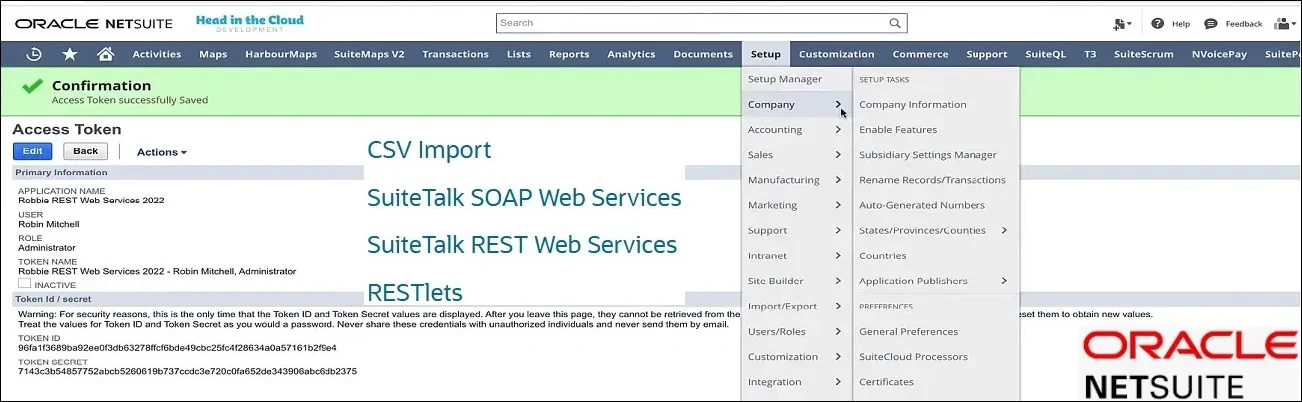Screen dimensions: 1302x402
Task: Select Rename Records/Transactions
Action: [934, 180]
